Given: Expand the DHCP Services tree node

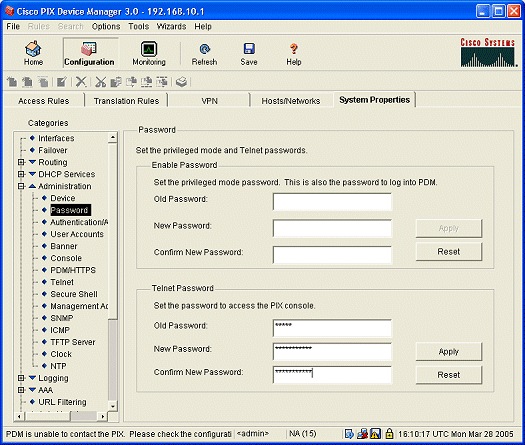Looking at the screenshot, I should click(x=21, y=174).
